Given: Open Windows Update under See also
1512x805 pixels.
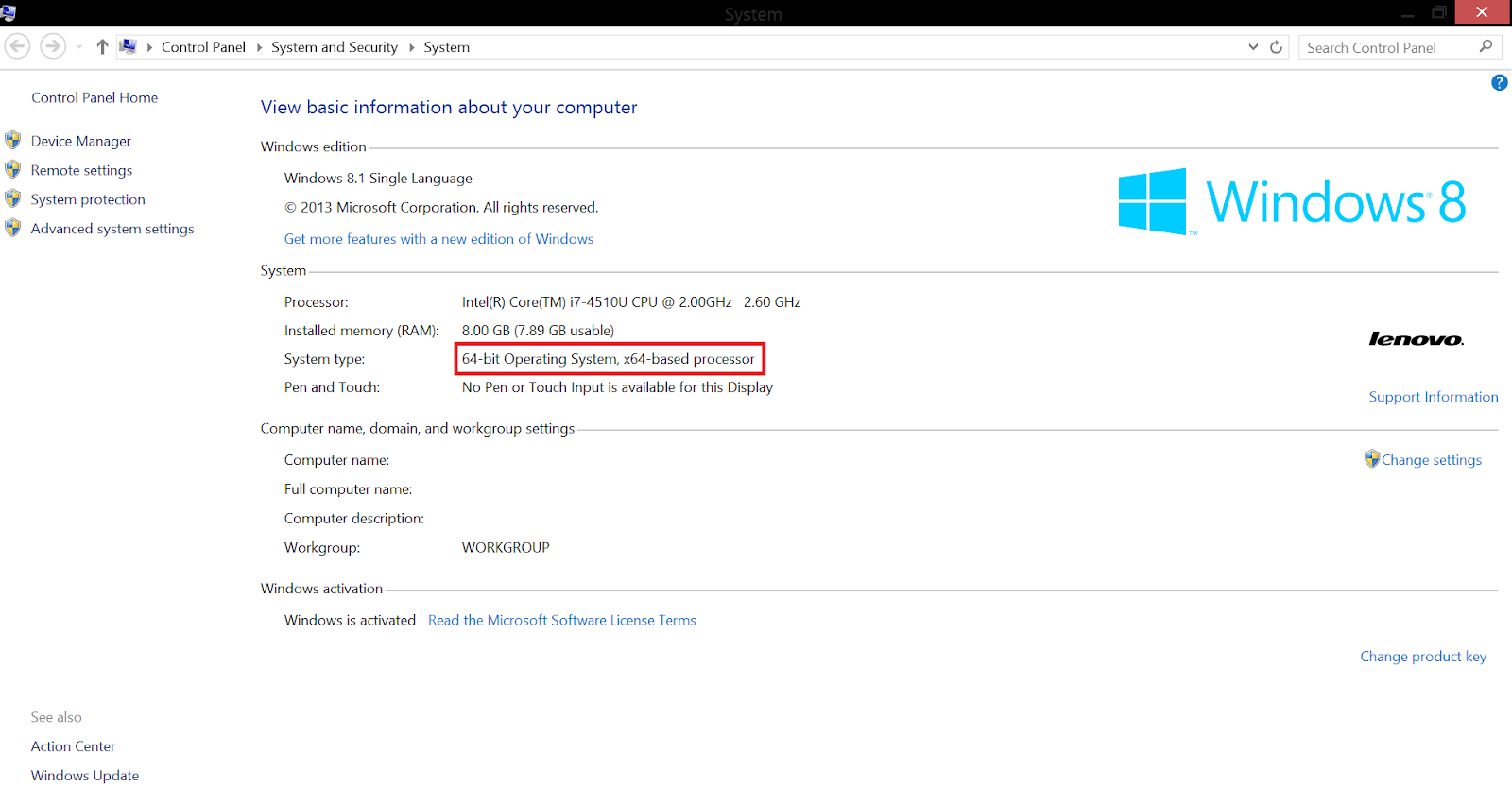Looking at the screenshot, I should (85, 776).
